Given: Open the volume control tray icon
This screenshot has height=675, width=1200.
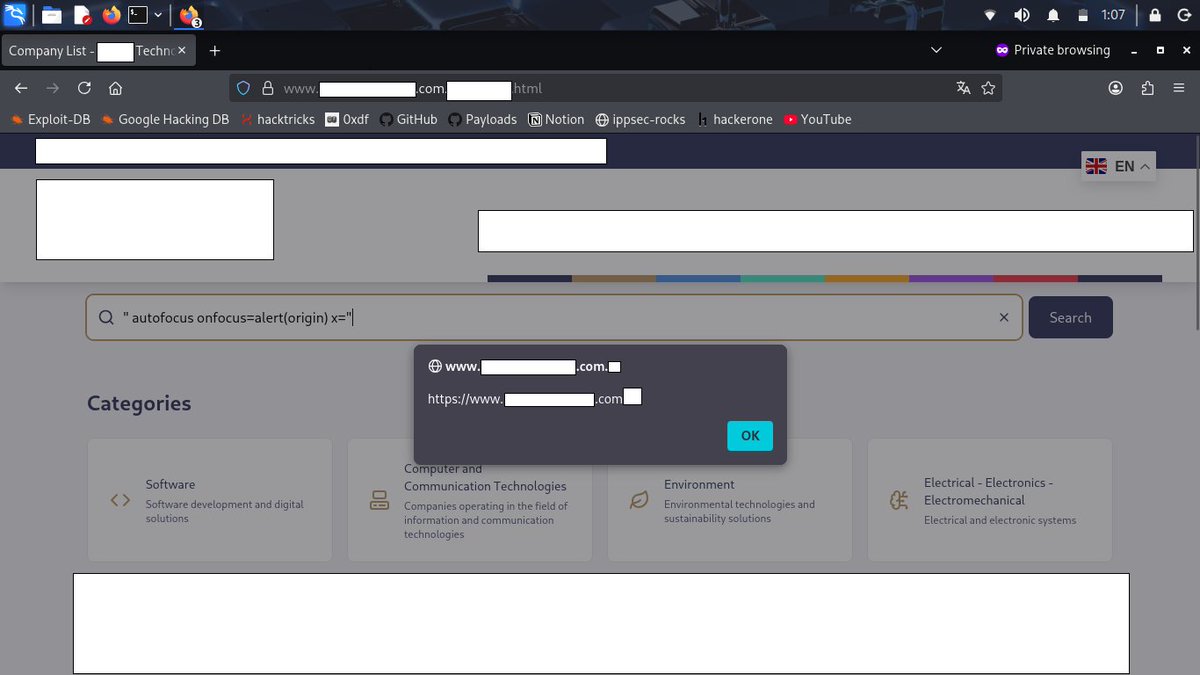Looking at the screenshot, I should click(1021, 15).
